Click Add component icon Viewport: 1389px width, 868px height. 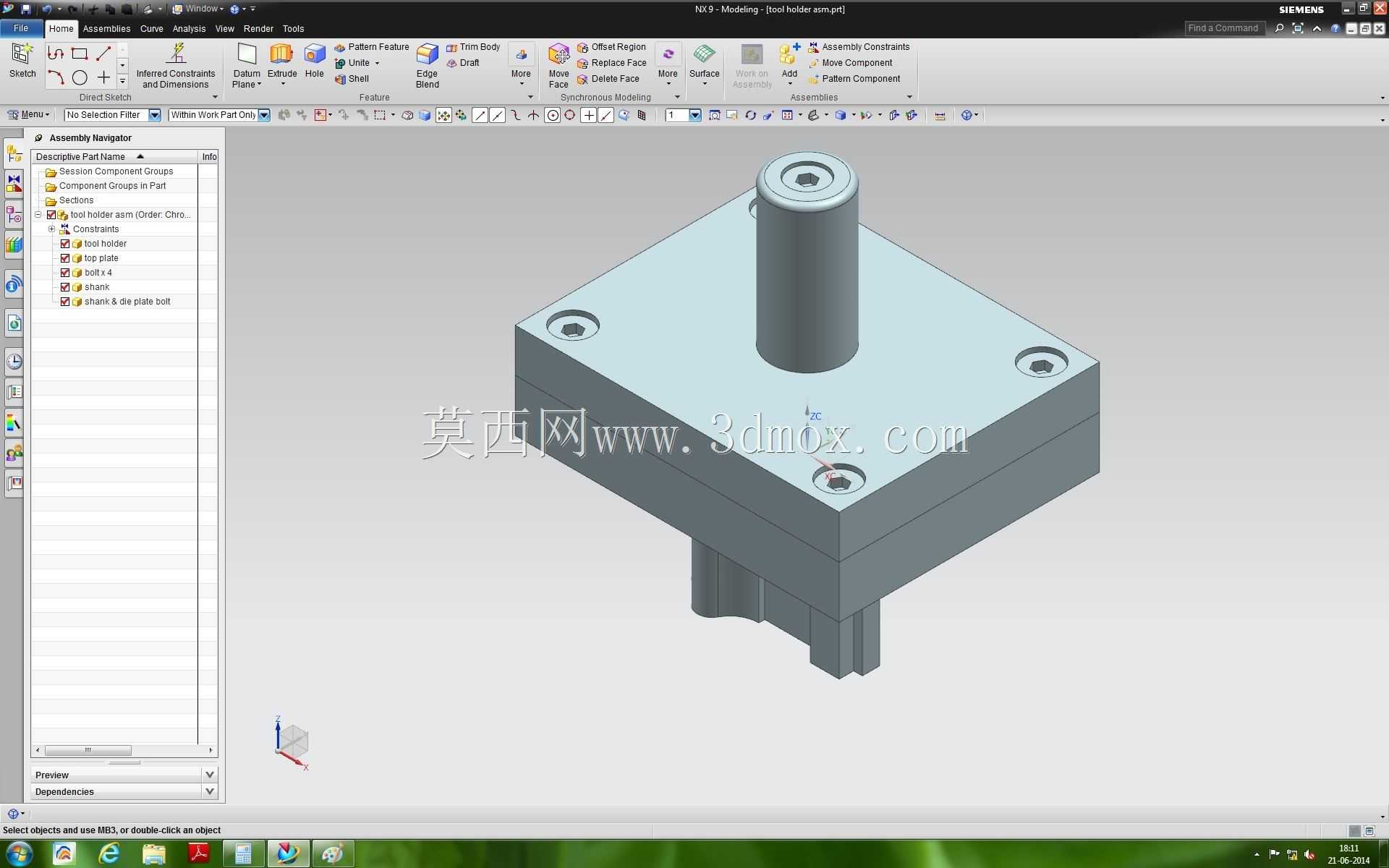tap(789, 56)
